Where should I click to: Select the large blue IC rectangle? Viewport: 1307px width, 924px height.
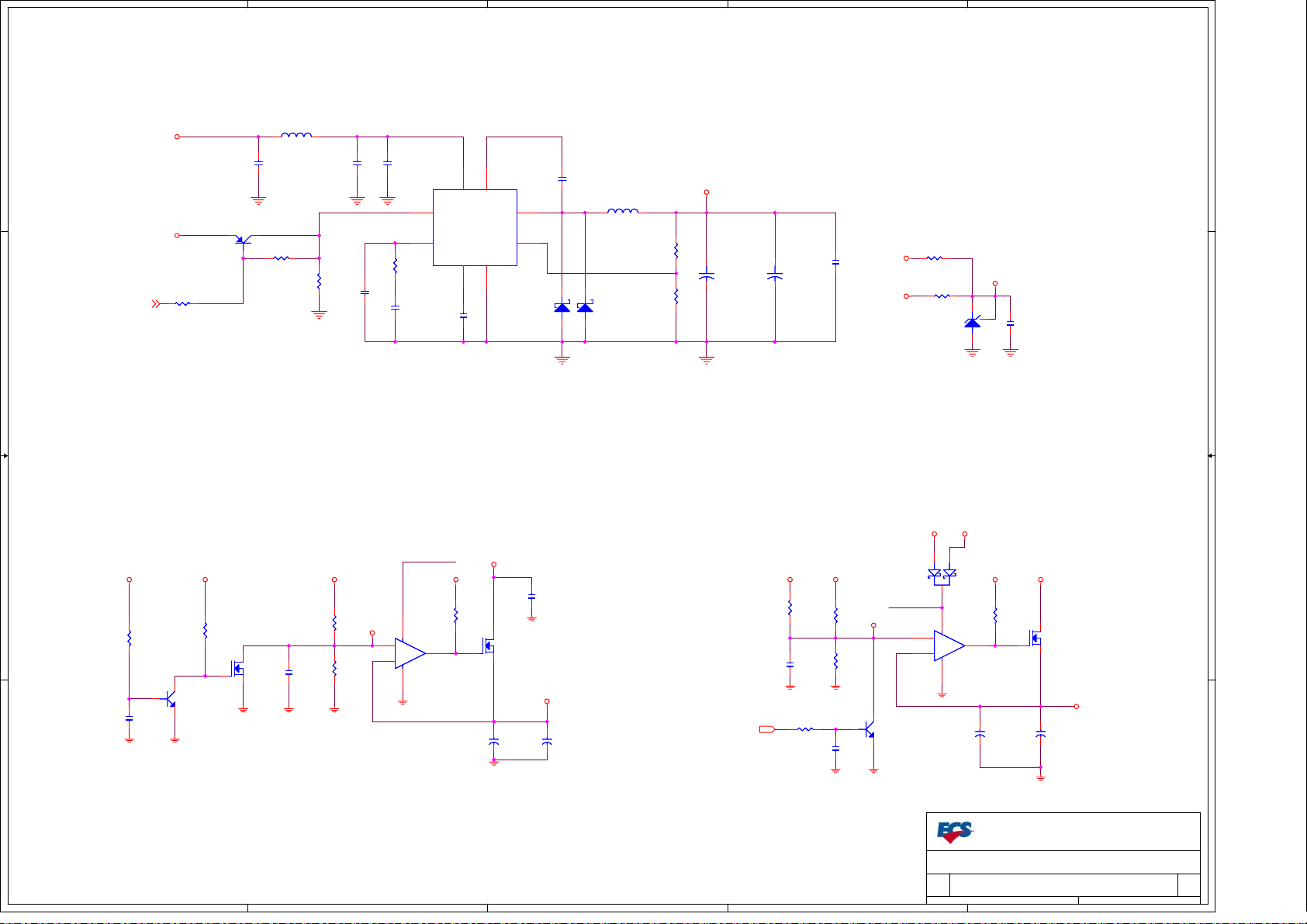tap(475, 227)
